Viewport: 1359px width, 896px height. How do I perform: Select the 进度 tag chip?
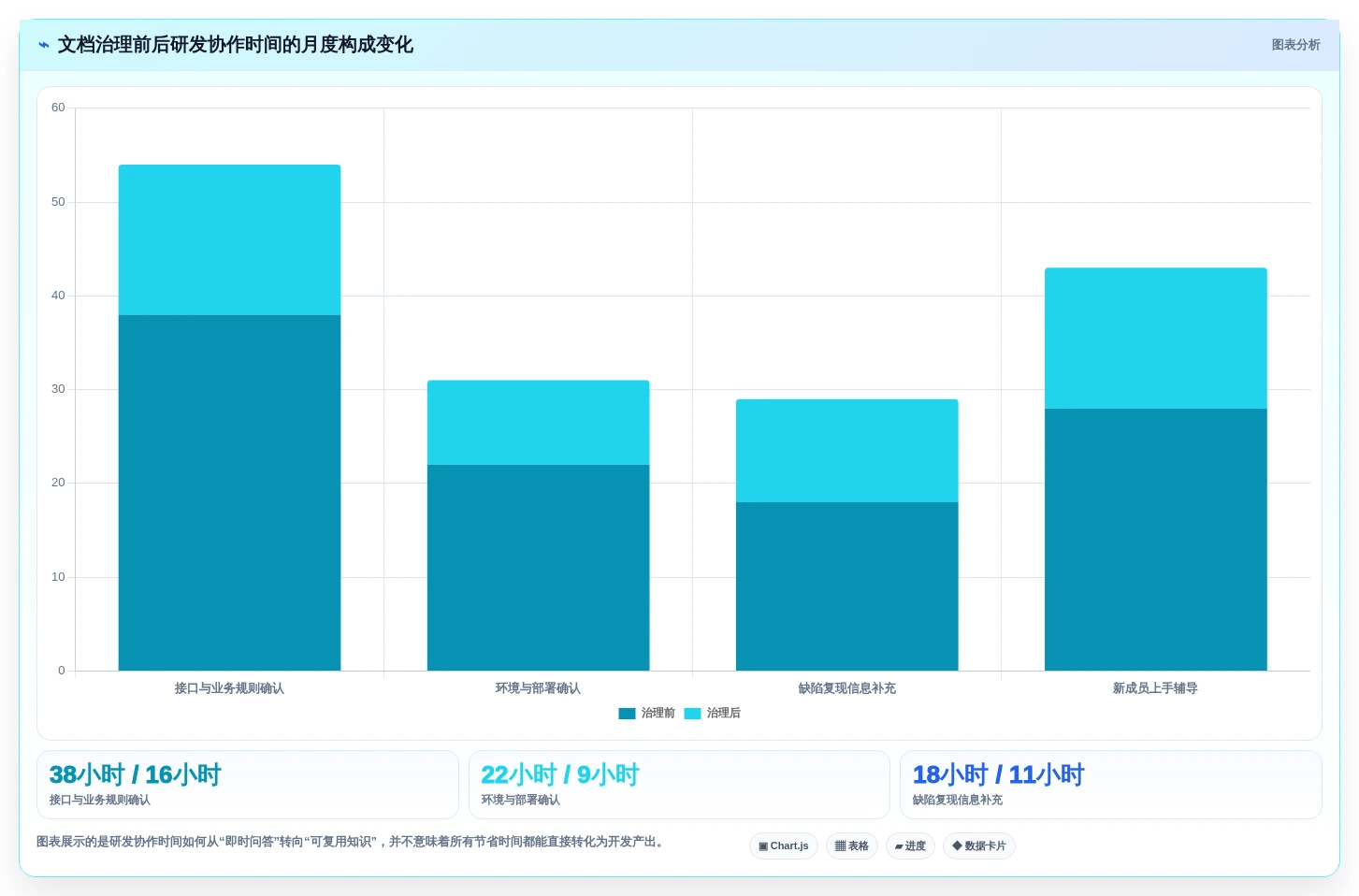coord(910,846)
